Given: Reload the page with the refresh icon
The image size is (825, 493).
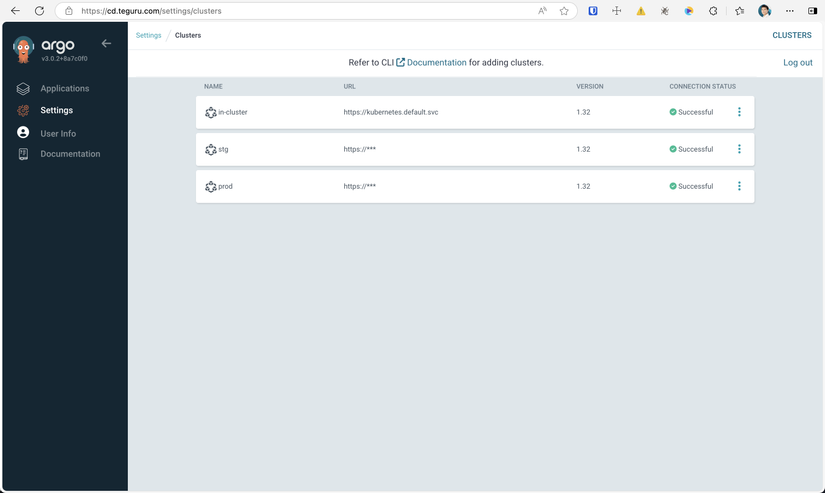Looking at the screenshot, I should click(39, 11).
